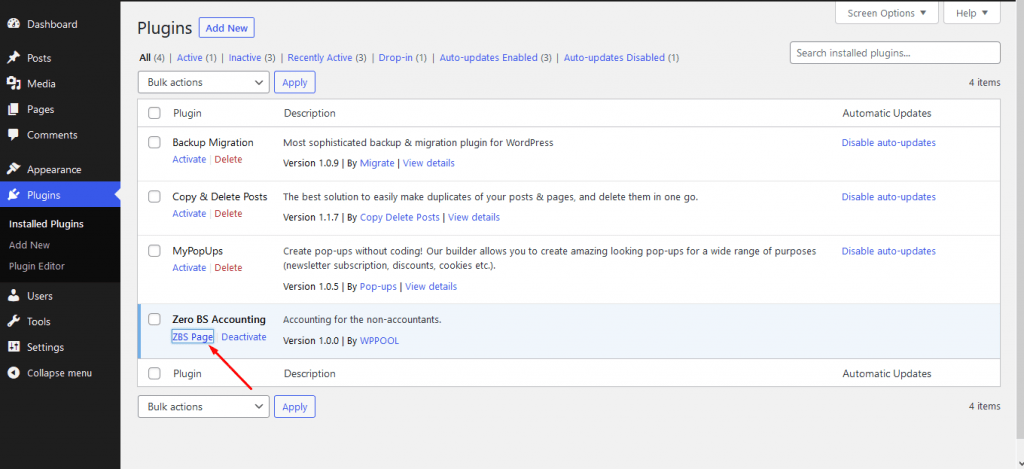1024x469 pixels.
Task: Open Add New in Plugins submenu
Action: pyautogui.click(x=29, y=245)
